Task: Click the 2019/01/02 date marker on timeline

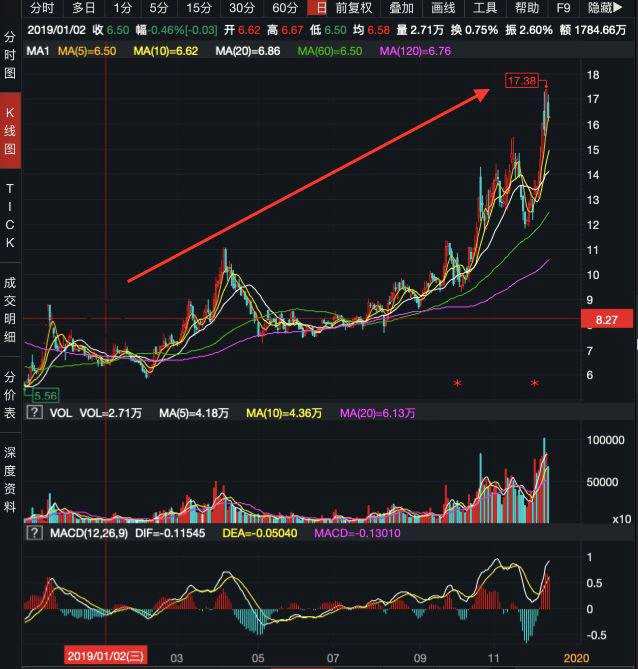Action: 105,656
